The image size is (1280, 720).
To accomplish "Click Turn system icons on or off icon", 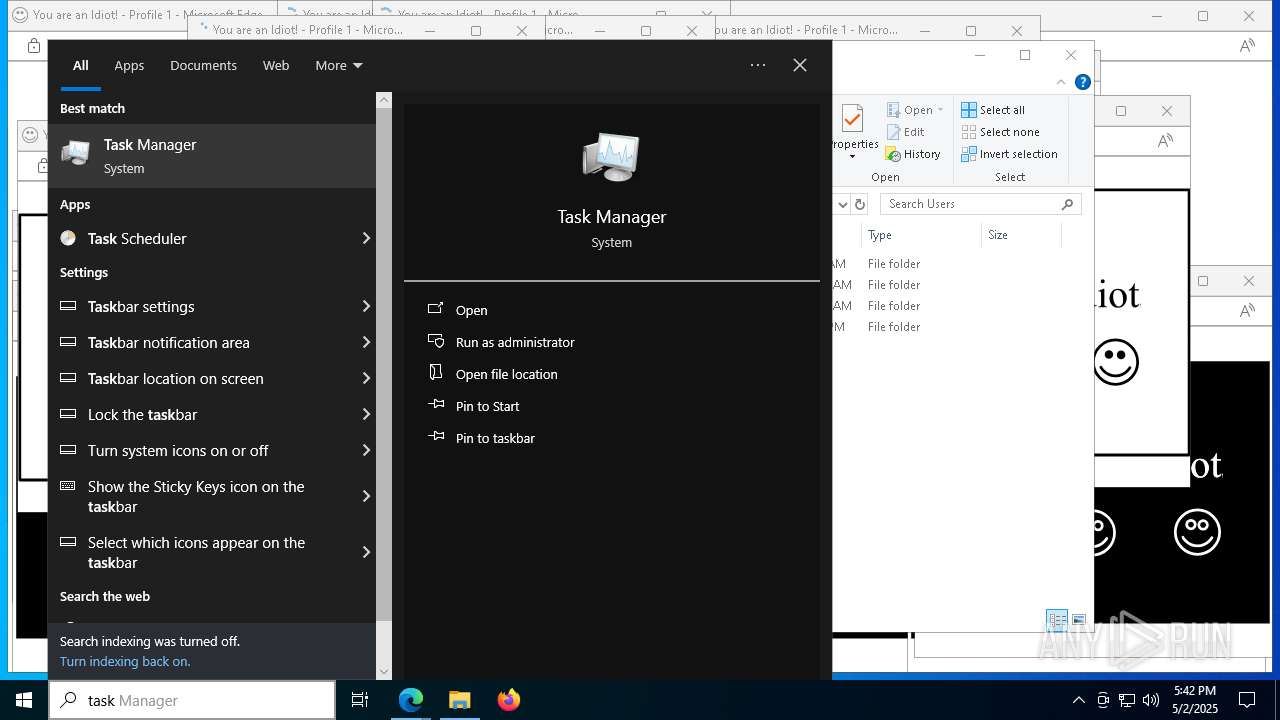I will (68, 450).
